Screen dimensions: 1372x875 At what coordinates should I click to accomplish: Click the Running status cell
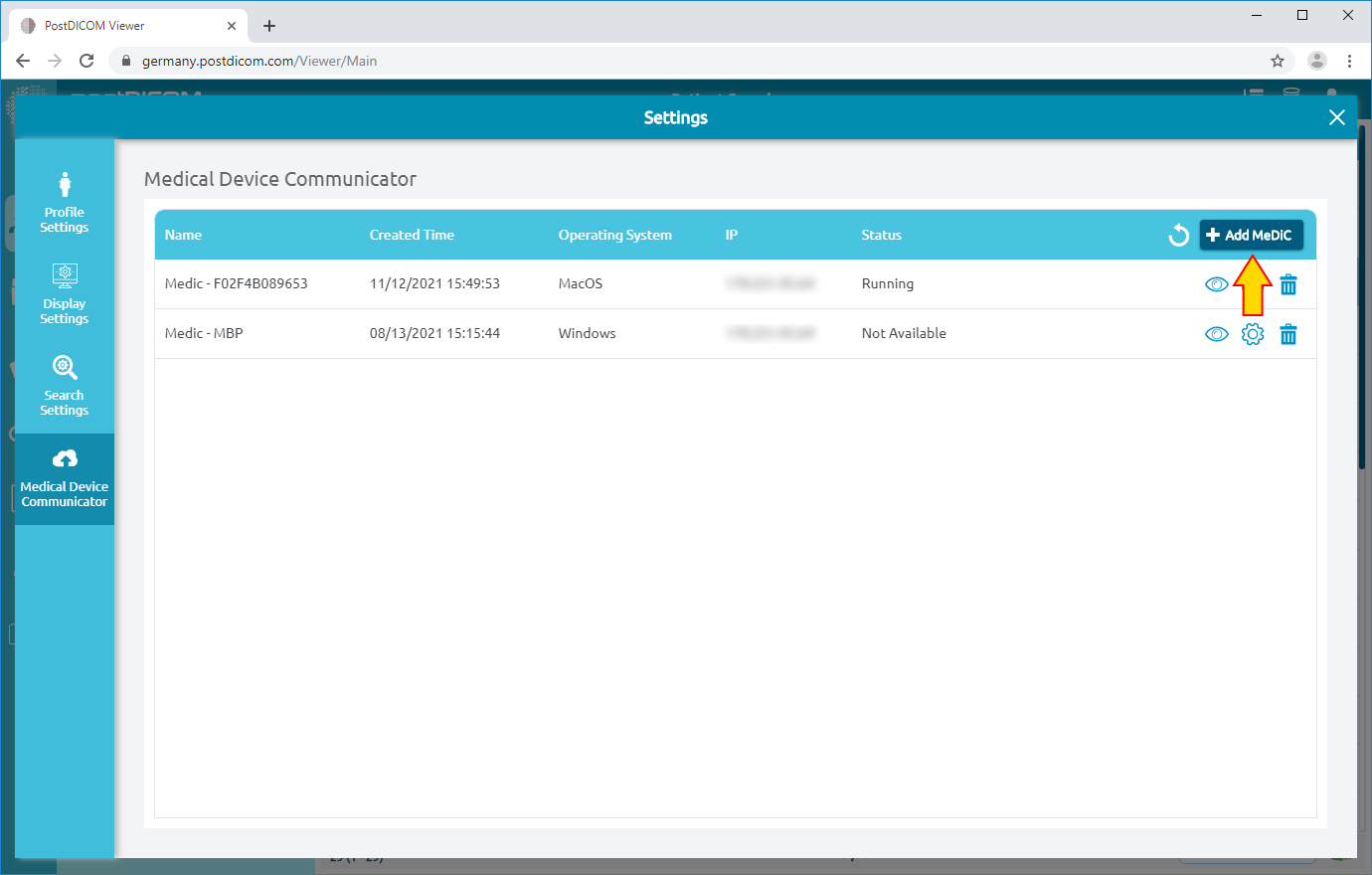click(888, 283)
